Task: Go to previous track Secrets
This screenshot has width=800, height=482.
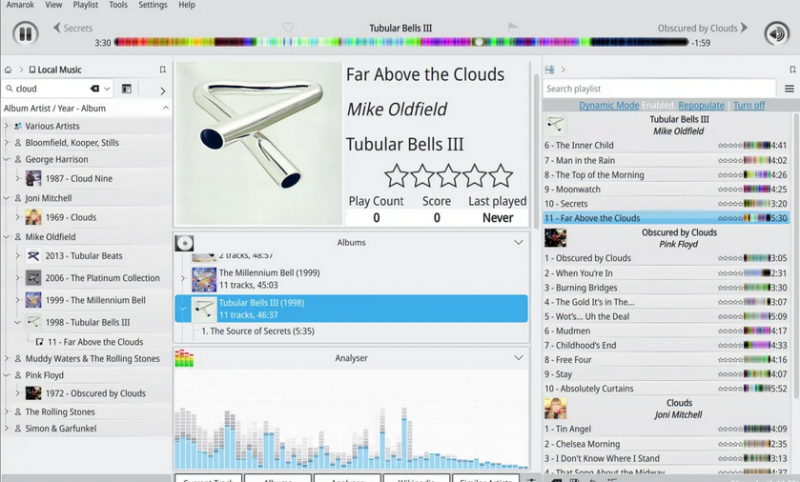Action: (x=73, y=28)
